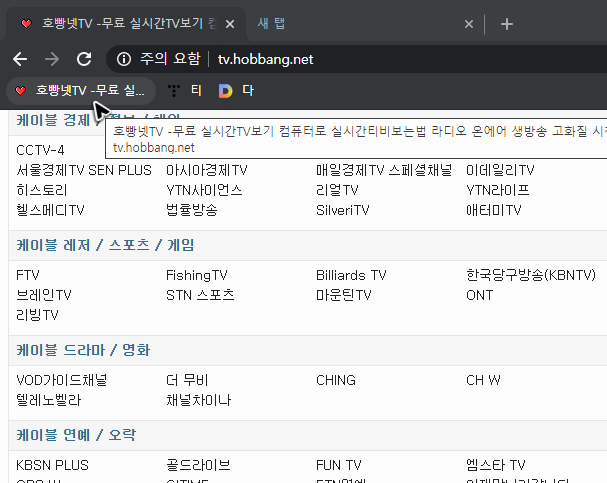Viewport: 607px width, 483px height.
Task: Switch to the 새 탭 browser tab
Action: pyautogui.click(x=364, y=24)
